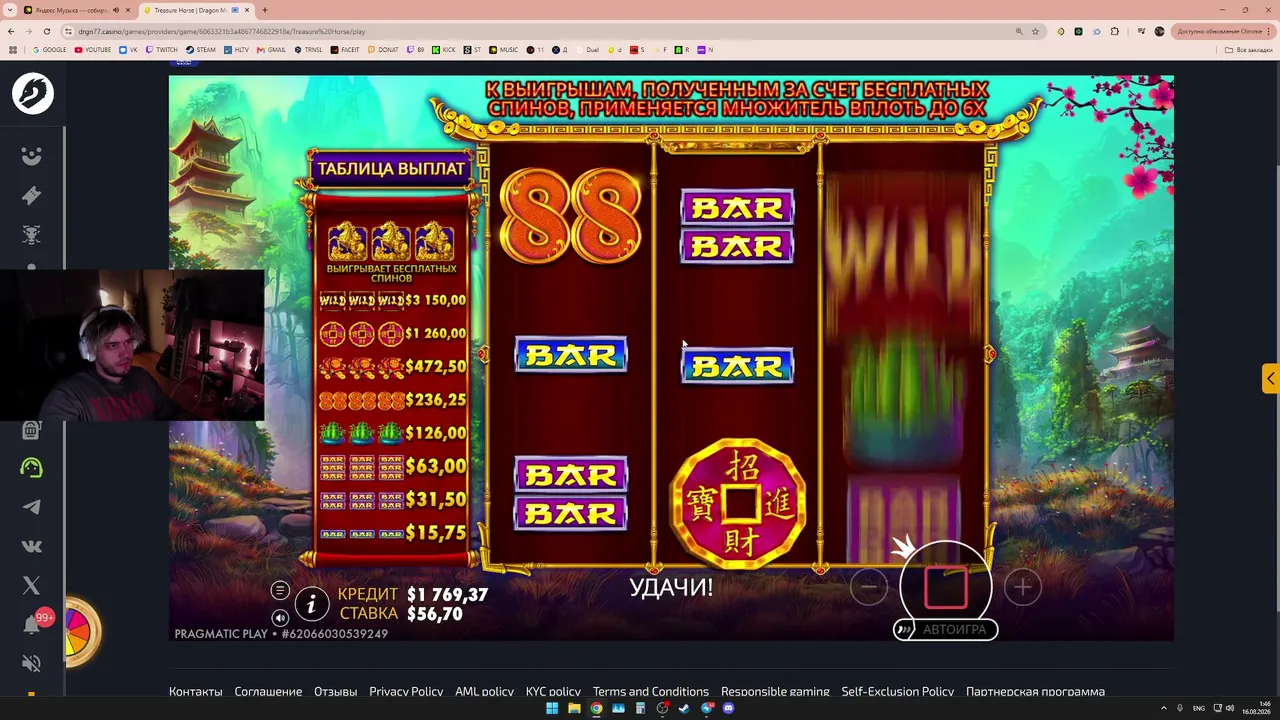Open the Privacy Policy footer link
This screenshot has height=720, width=1280.
pos(406,691)
